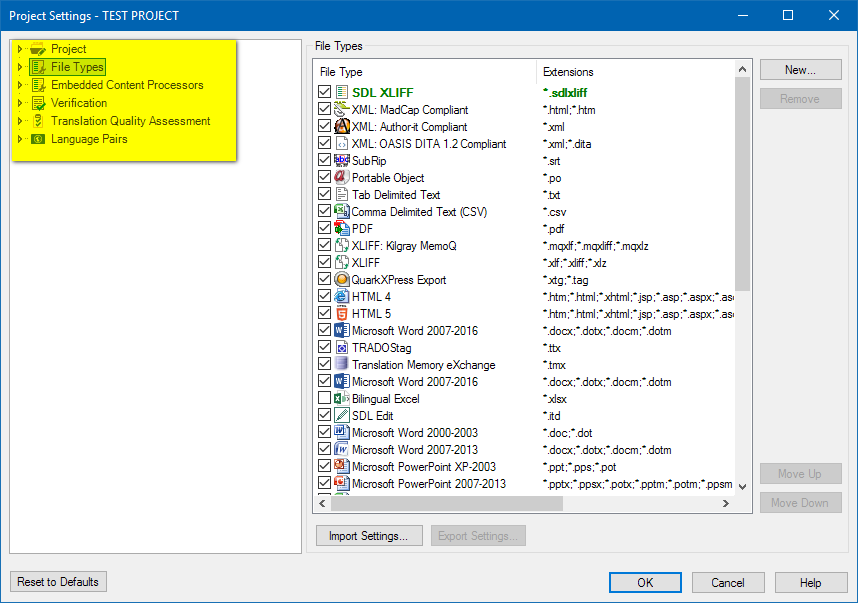Click the OK button
This screenshot has height=603, width=858.
coord(645,583)
